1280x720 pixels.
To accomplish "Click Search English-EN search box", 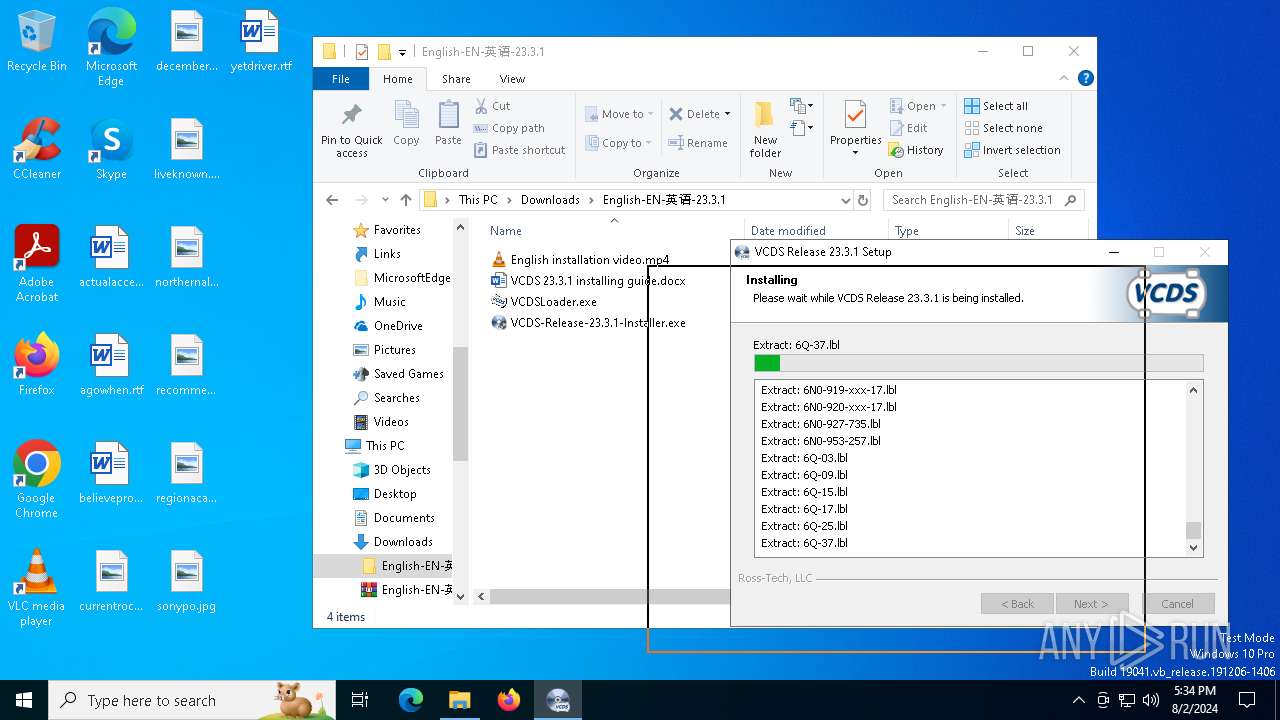I will 984,200.
